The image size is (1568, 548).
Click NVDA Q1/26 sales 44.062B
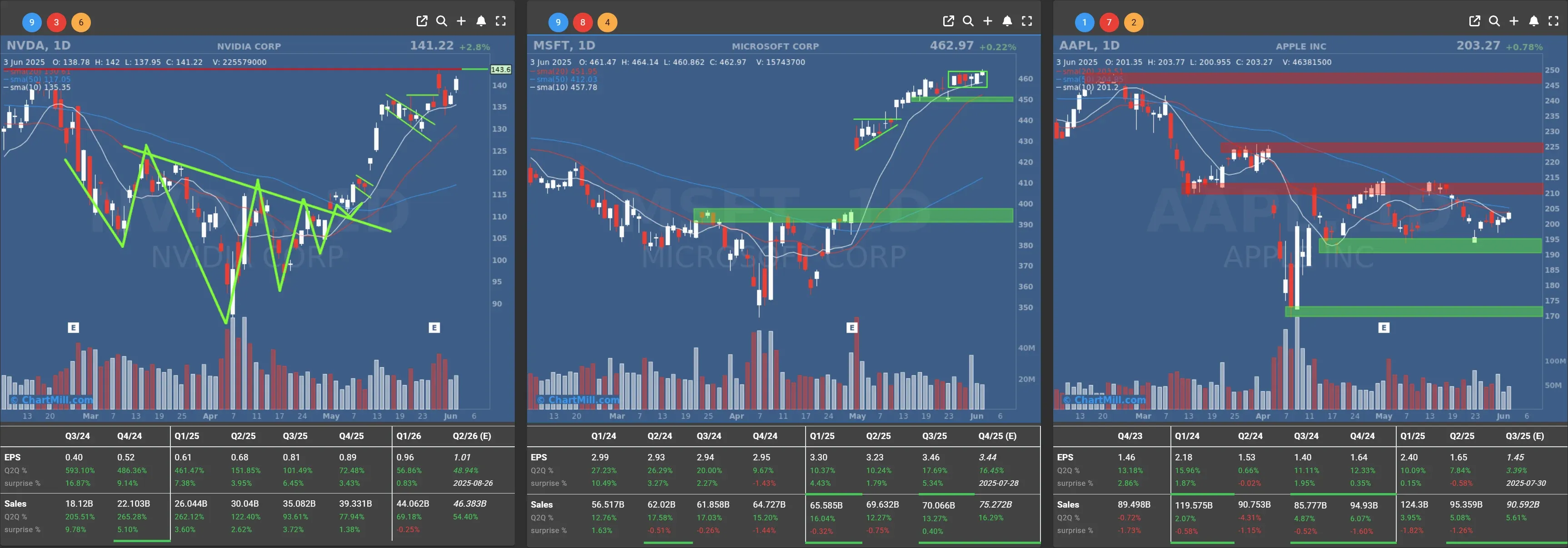pyautogui.click(x=413, y=504)
